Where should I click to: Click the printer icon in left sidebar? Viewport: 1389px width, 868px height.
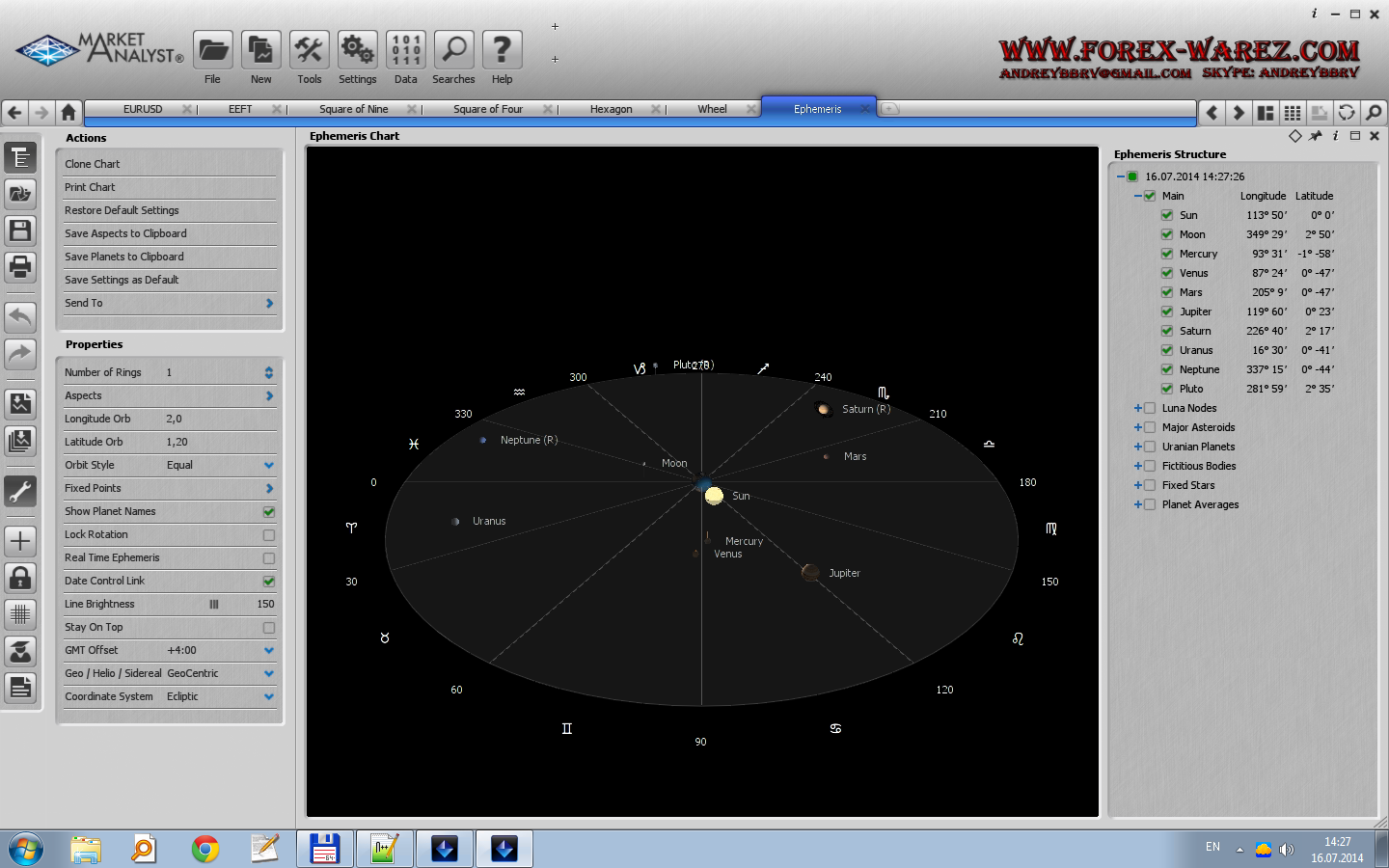(20, 266)
